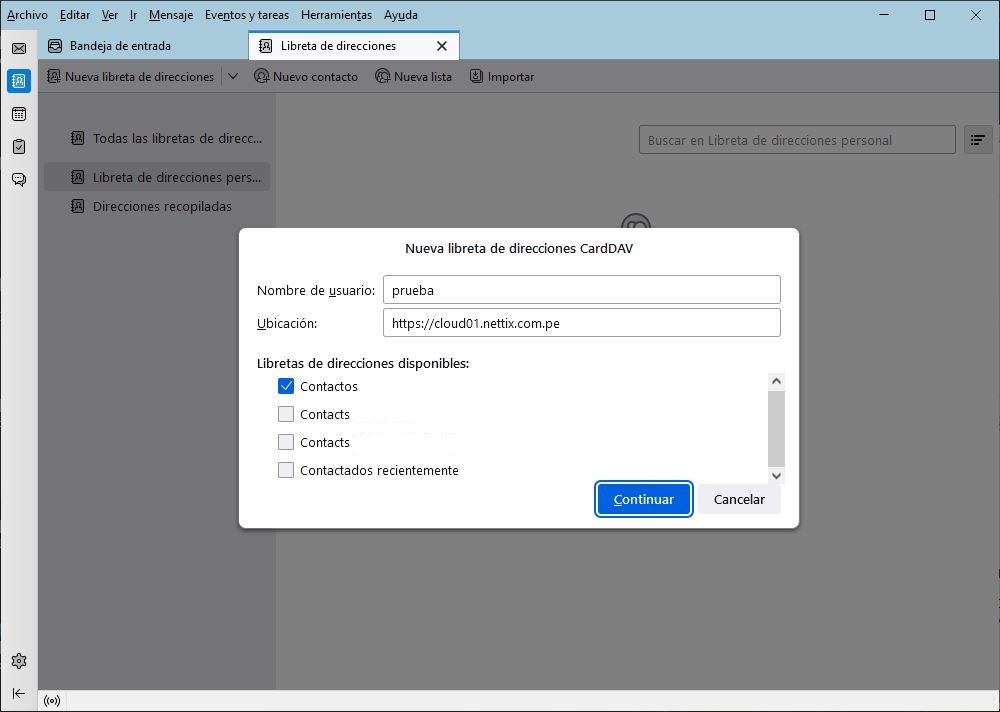The image size is (1000, 712).
Task: Switch to the Bandeja de entrada tab
Action: [x=120, y=46]
